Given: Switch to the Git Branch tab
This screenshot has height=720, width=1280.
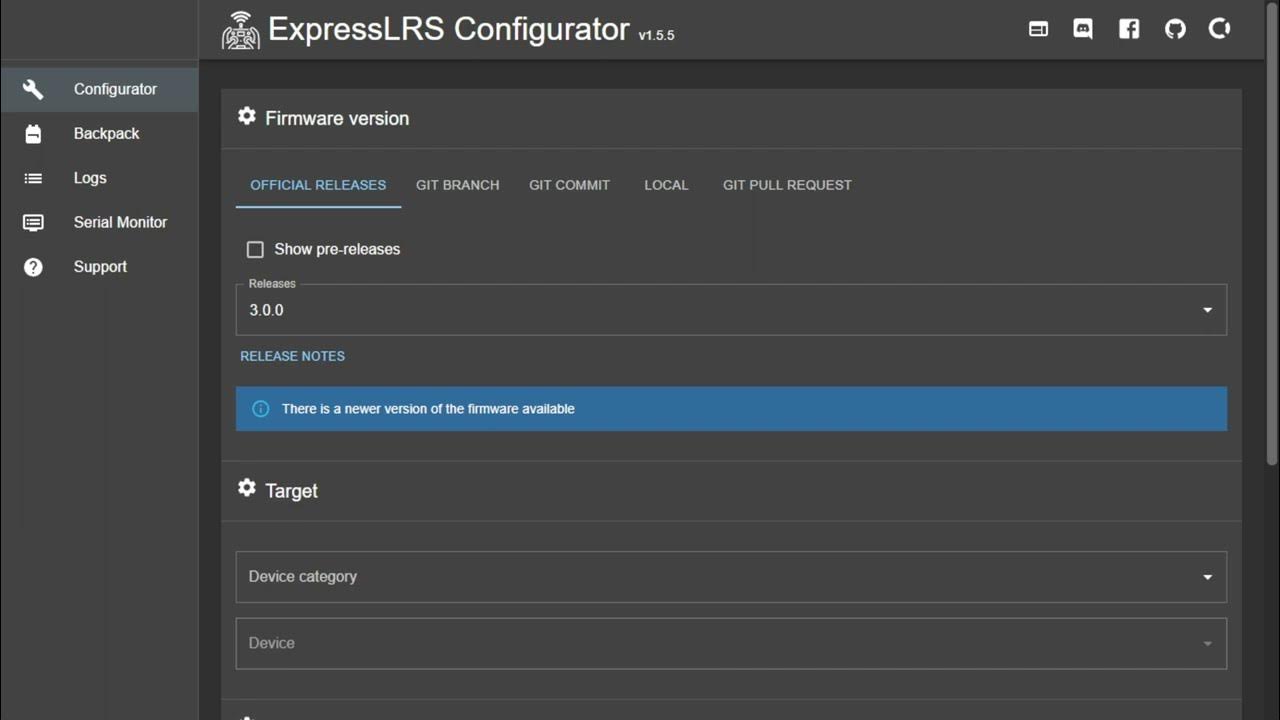Looking at the screenshot, I should pos(457,185).
